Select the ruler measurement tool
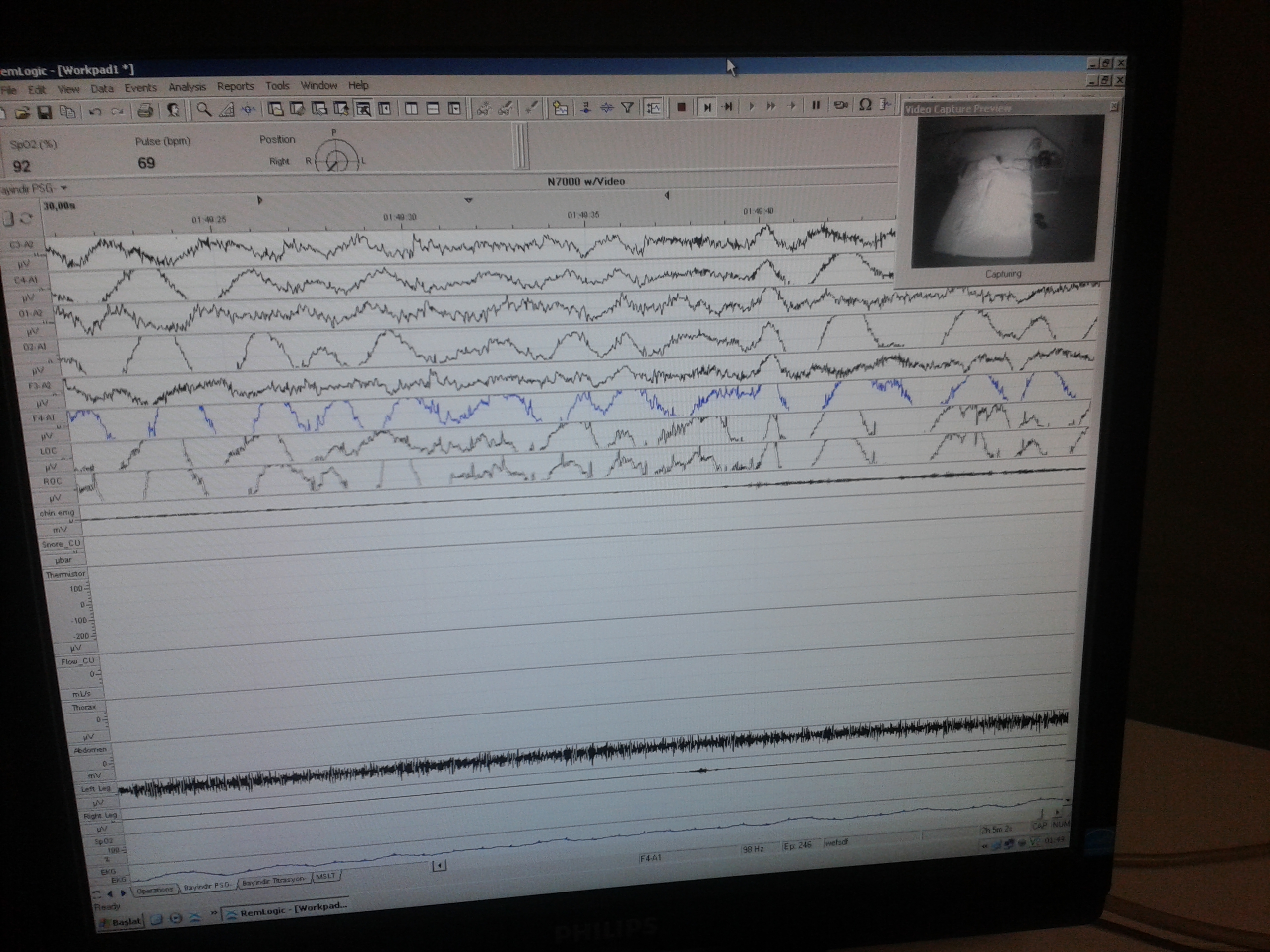Viewport: 1270px width, 952px height. (x=226, y=109)
